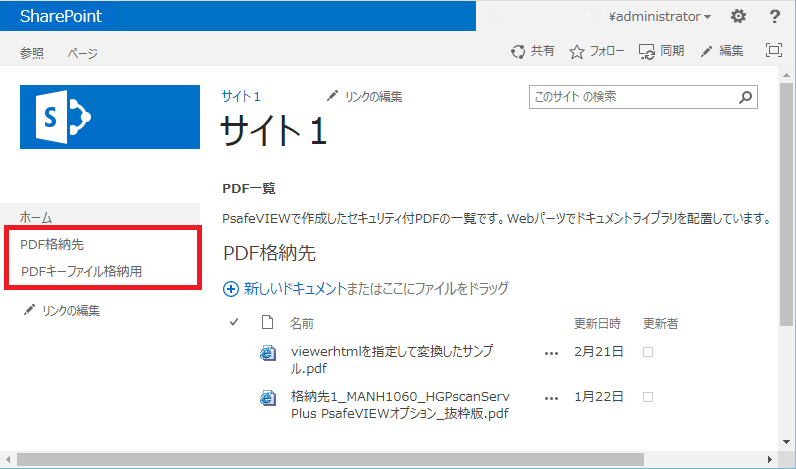
Task: Open viewerhtmlを指定して変換したサンプル.pdf
Action: (x=392, y=359)
